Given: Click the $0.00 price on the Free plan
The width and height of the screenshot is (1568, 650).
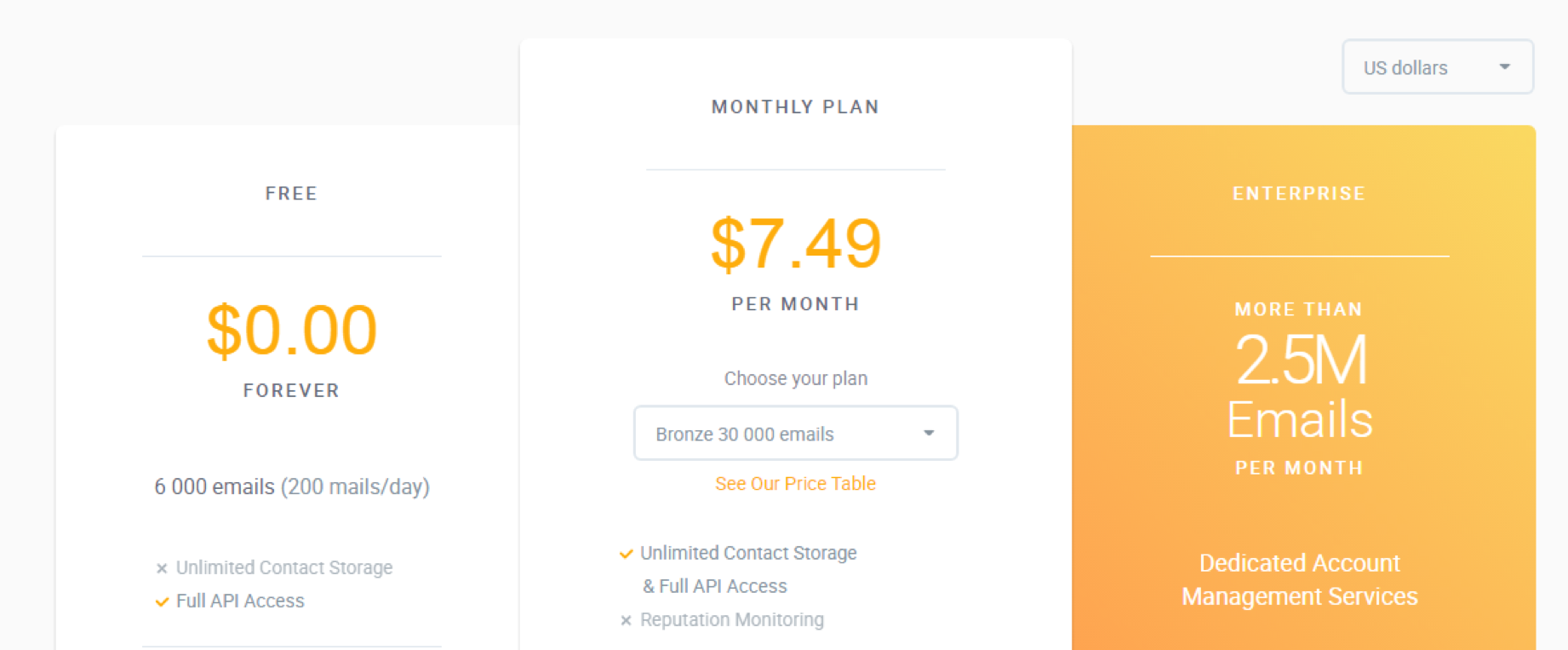Looking at the screenshot, I should [x=291, y=331].
